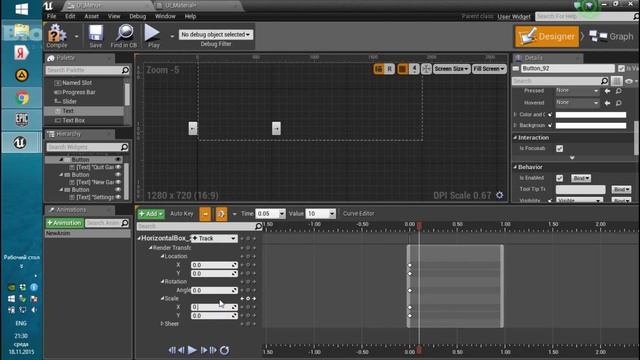Open the Window menu
Viewport: 640px width, 360px height.
click(x=165, y=16)
